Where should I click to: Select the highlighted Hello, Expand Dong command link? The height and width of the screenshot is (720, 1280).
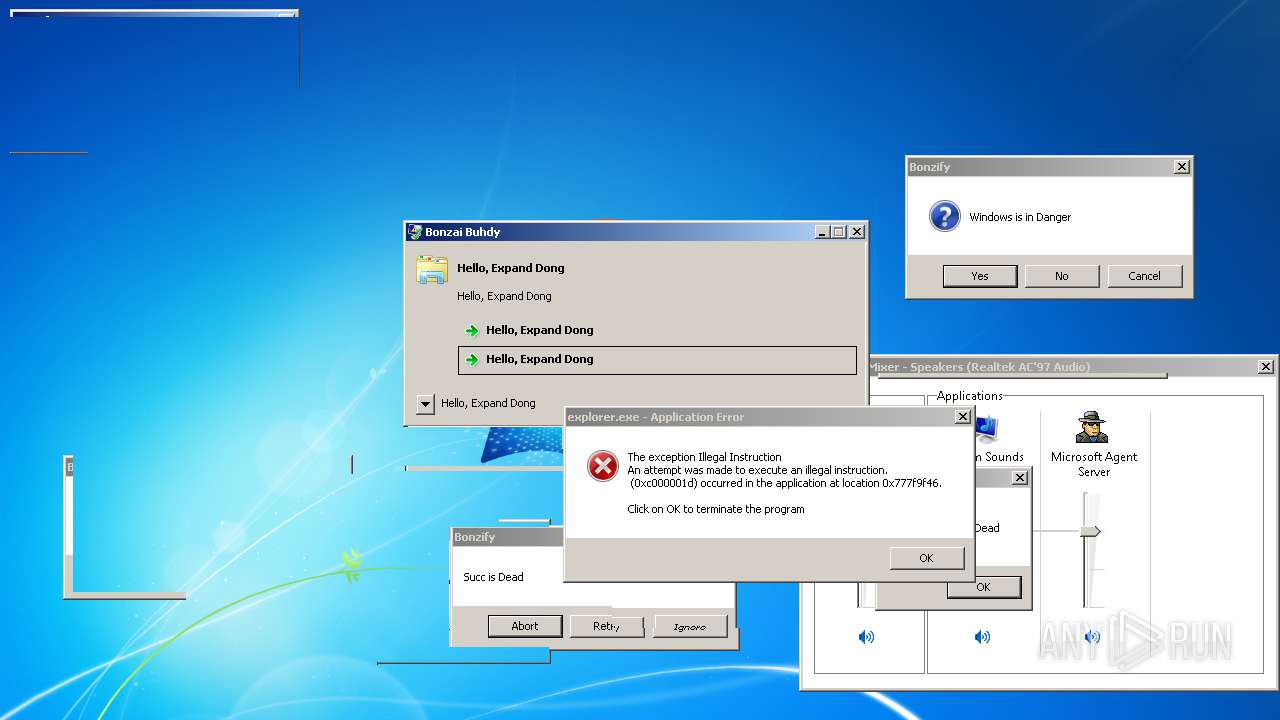click(657, 360)
